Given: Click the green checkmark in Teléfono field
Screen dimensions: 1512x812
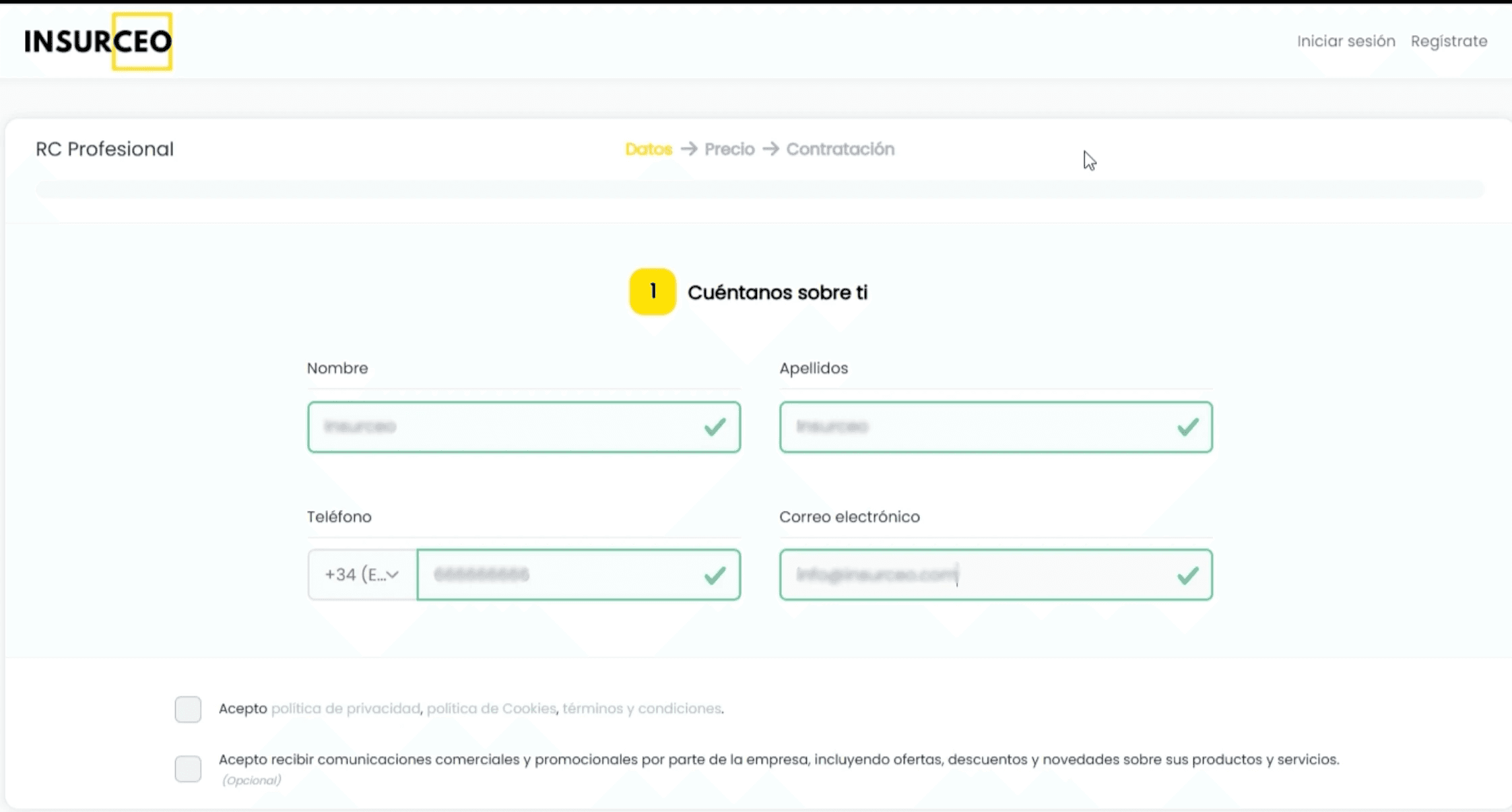Looking at the screenshot, I should click(x=715, y=575).
